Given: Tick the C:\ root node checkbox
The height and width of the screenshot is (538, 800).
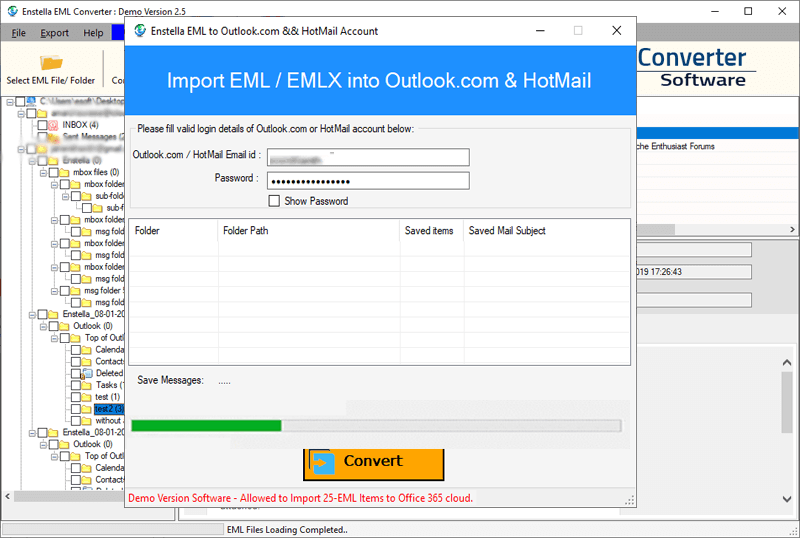Looking at the screenshot, I should click(20, 102).
